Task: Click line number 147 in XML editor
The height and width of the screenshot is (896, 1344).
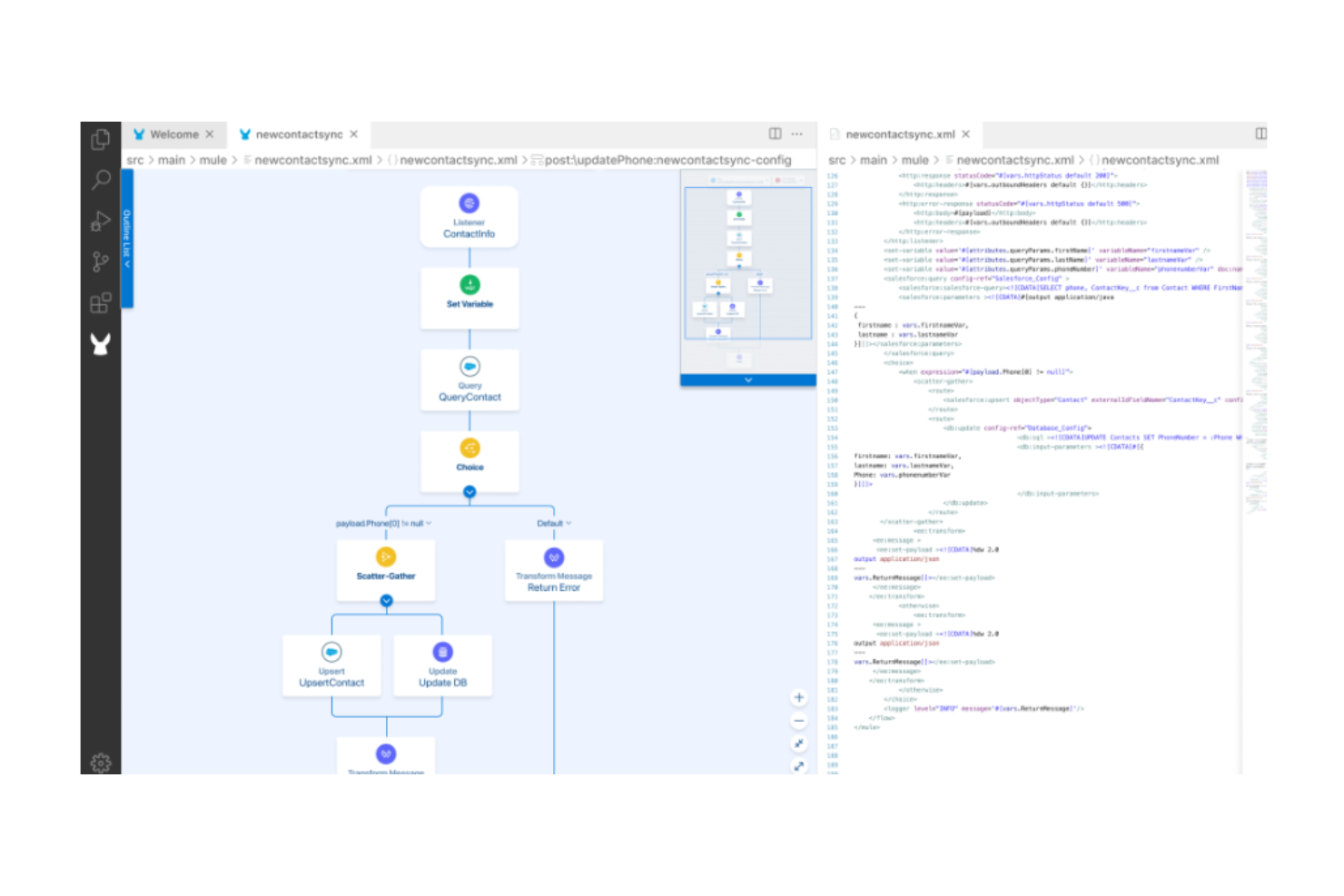Action: 833,372
